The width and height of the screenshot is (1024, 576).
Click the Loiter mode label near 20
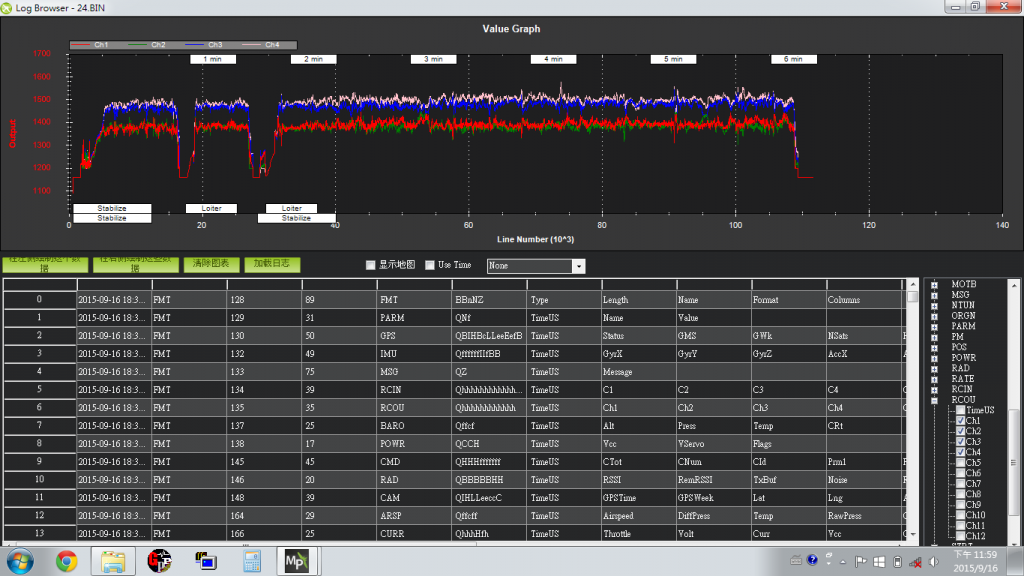coord(211,208)
